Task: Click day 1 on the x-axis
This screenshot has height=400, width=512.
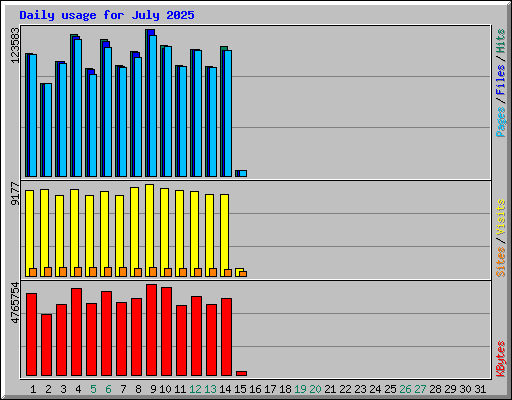Action: 33,389
